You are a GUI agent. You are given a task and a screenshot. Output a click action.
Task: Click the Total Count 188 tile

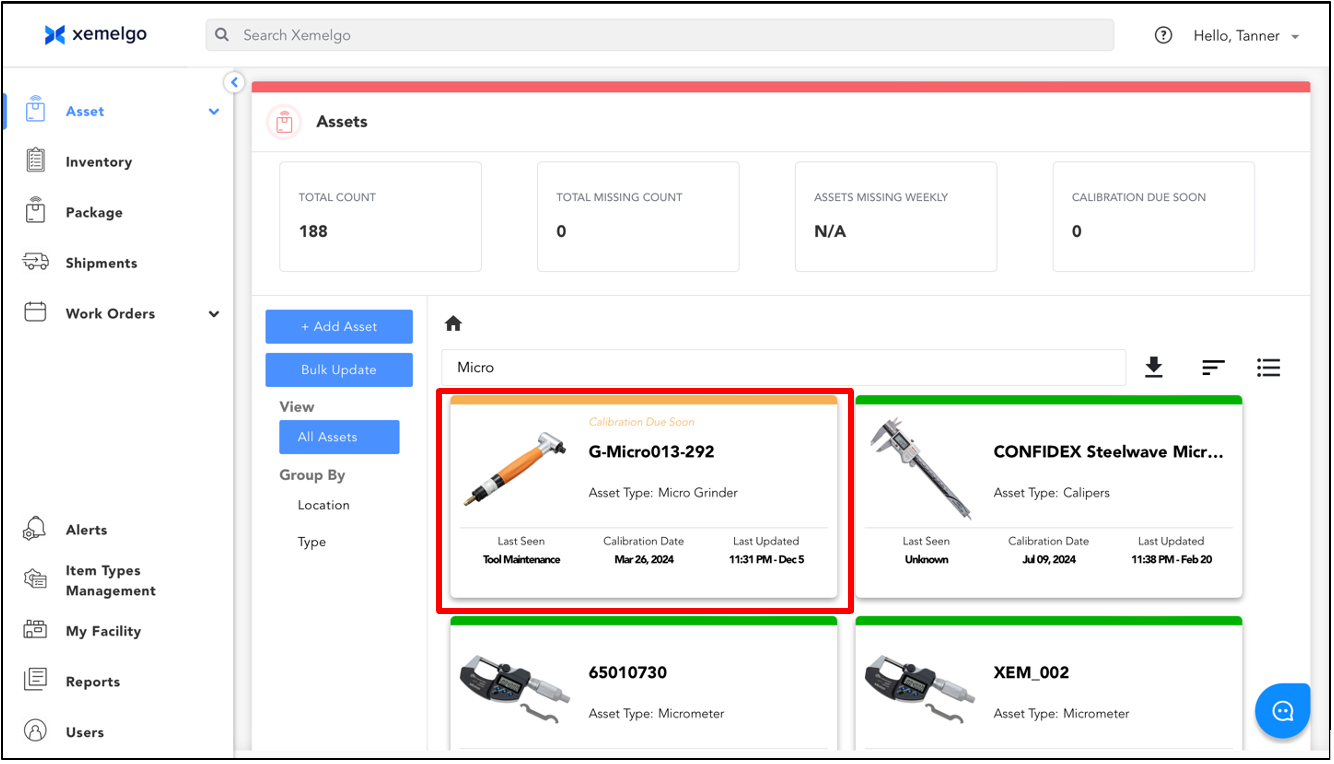click(x=380, y=217)
